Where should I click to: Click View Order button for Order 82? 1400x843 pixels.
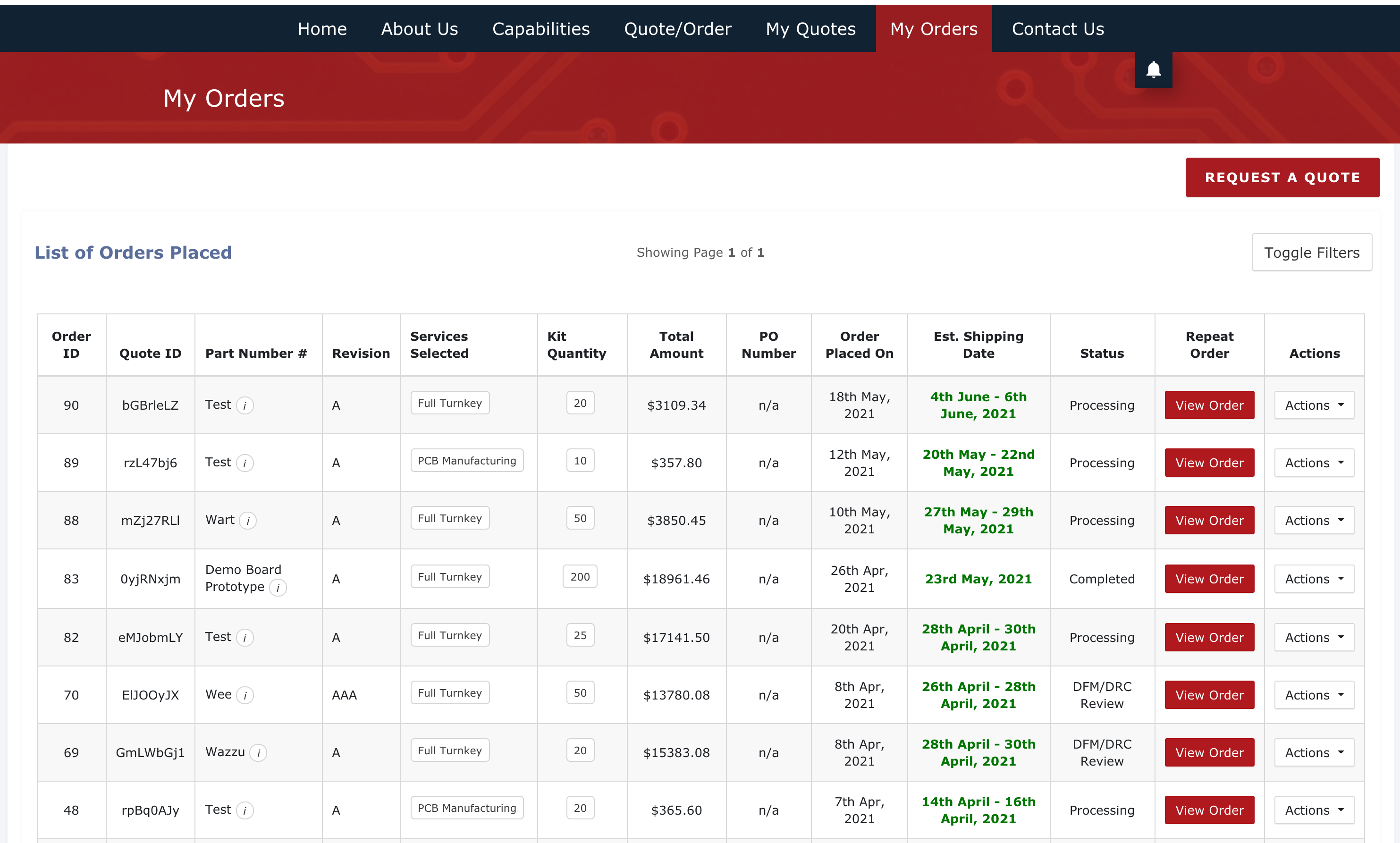pyautogui.click(x=1209, y=637)
